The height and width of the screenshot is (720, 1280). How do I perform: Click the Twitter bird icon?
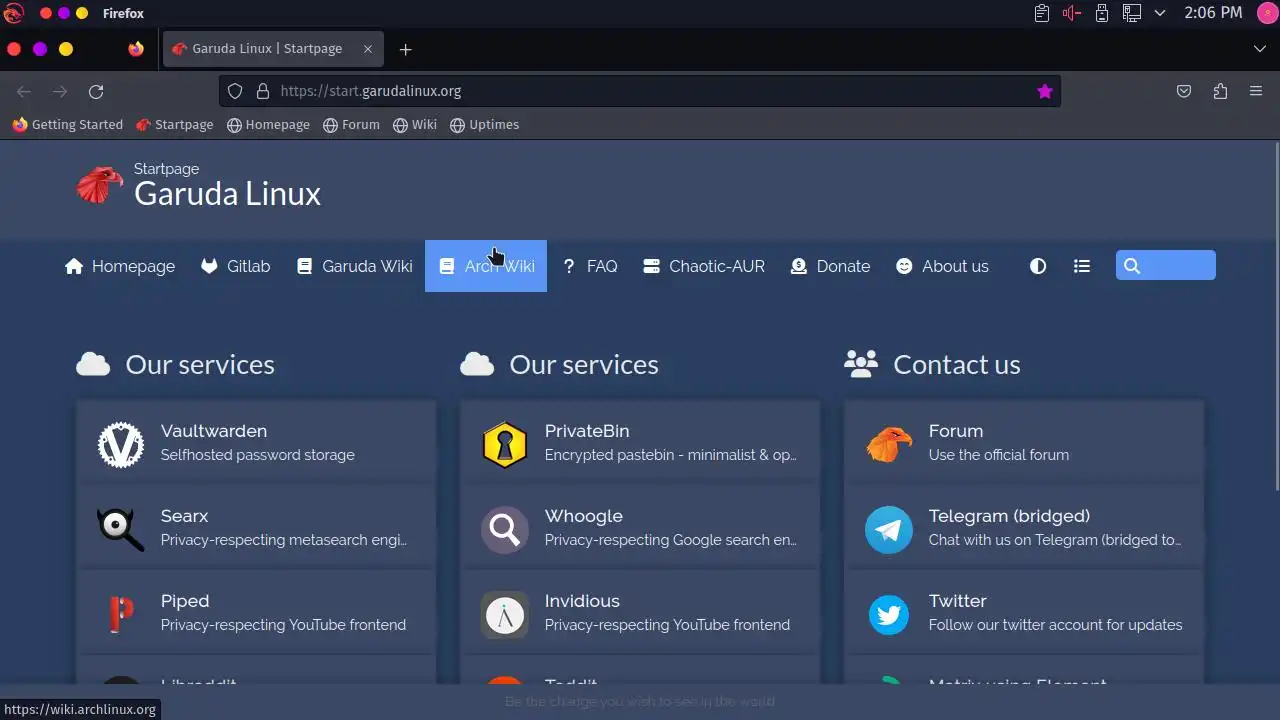[x=889, y=614]
